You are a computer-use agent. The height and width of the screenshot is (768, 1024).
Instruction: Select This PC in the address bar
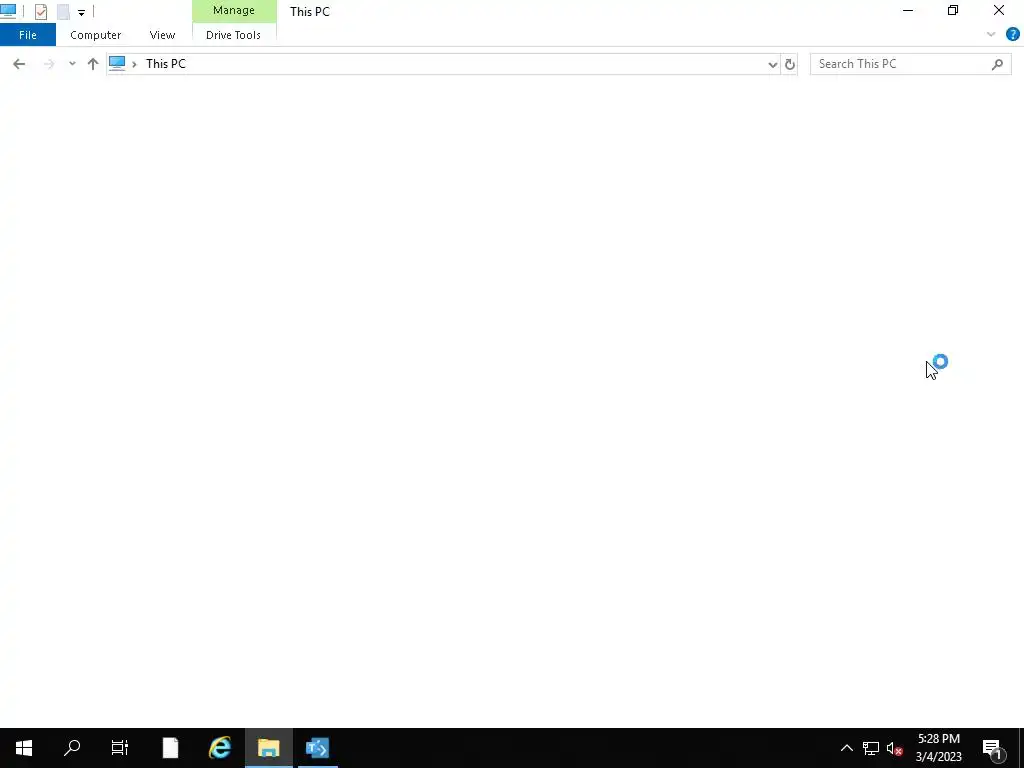click(166, 63)
